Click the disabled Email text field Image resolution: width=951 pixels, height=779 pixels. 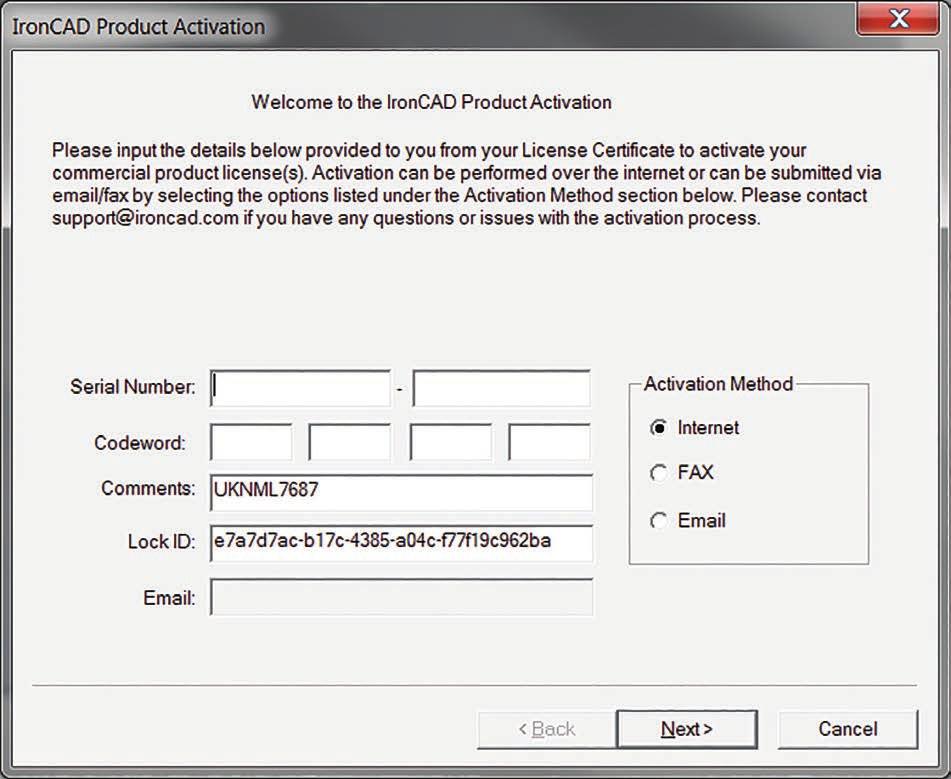point(402,597)
